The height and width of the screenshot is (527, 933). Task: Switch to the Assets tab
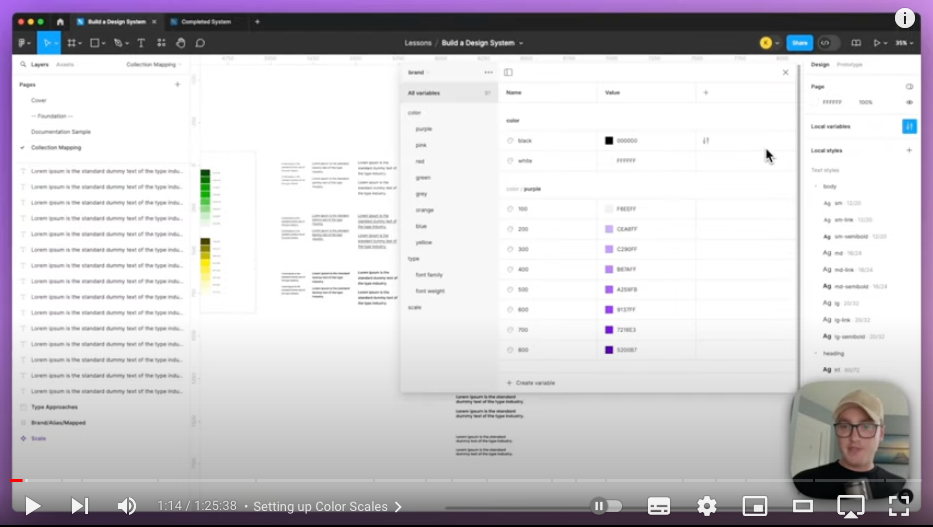[x=65, y=64]
